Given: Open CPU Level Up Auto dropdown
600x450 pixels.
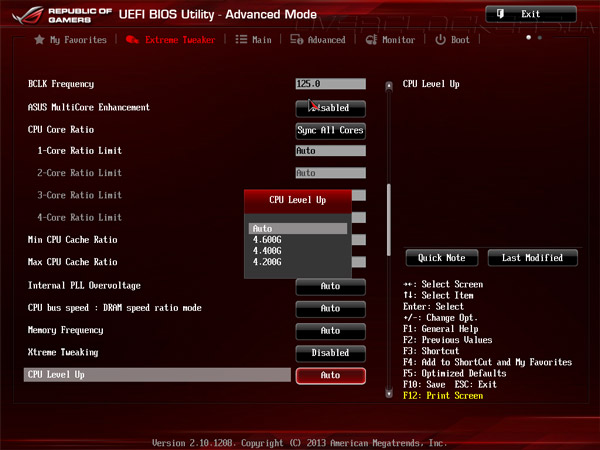Looking at the screenshot, I should pyautogui.click(x=331, y=375).
